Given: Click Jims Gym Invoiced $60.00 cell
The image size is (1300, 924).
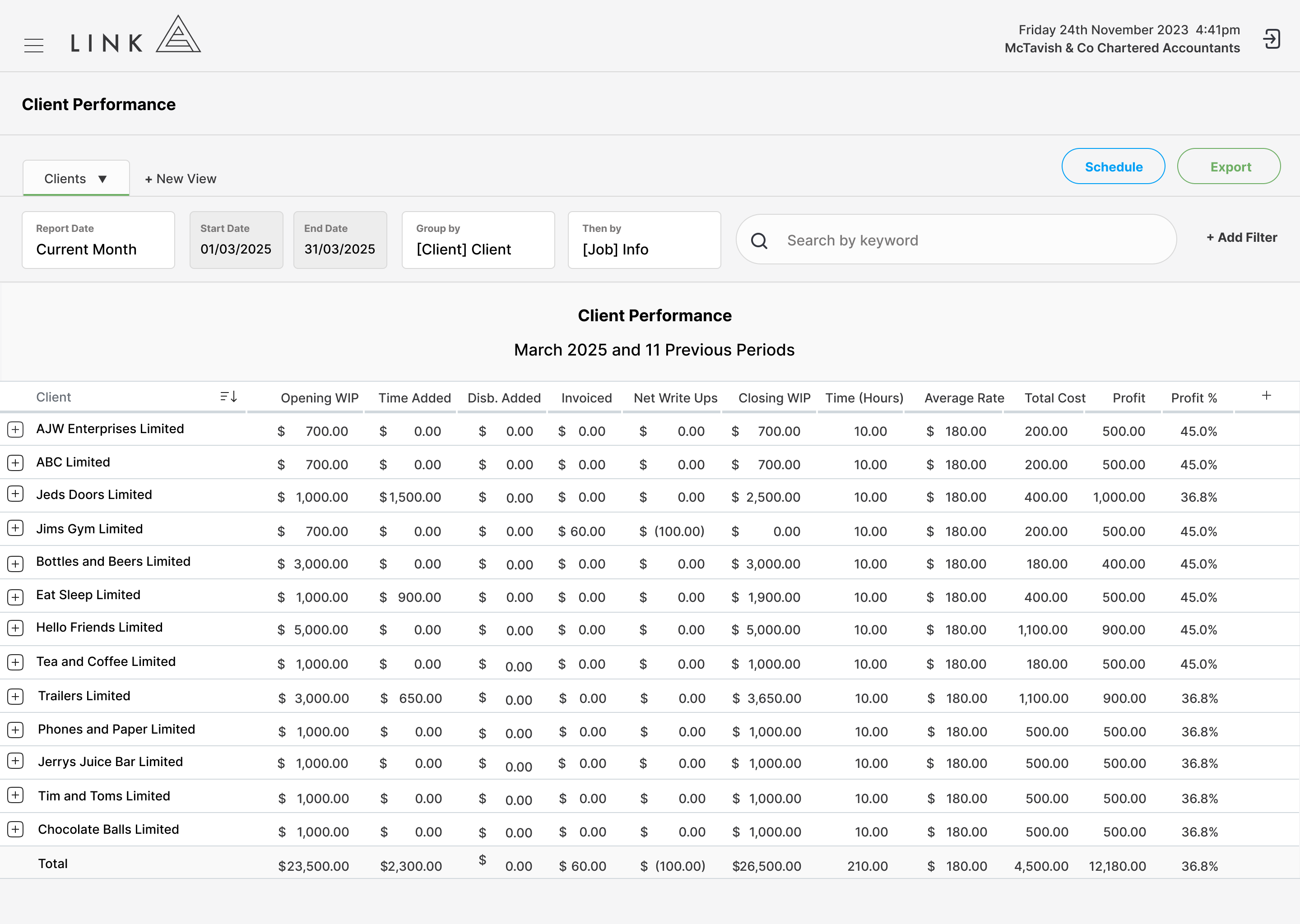Looking at the screenshot, I should pyautogui.click(x=581, y=531).
